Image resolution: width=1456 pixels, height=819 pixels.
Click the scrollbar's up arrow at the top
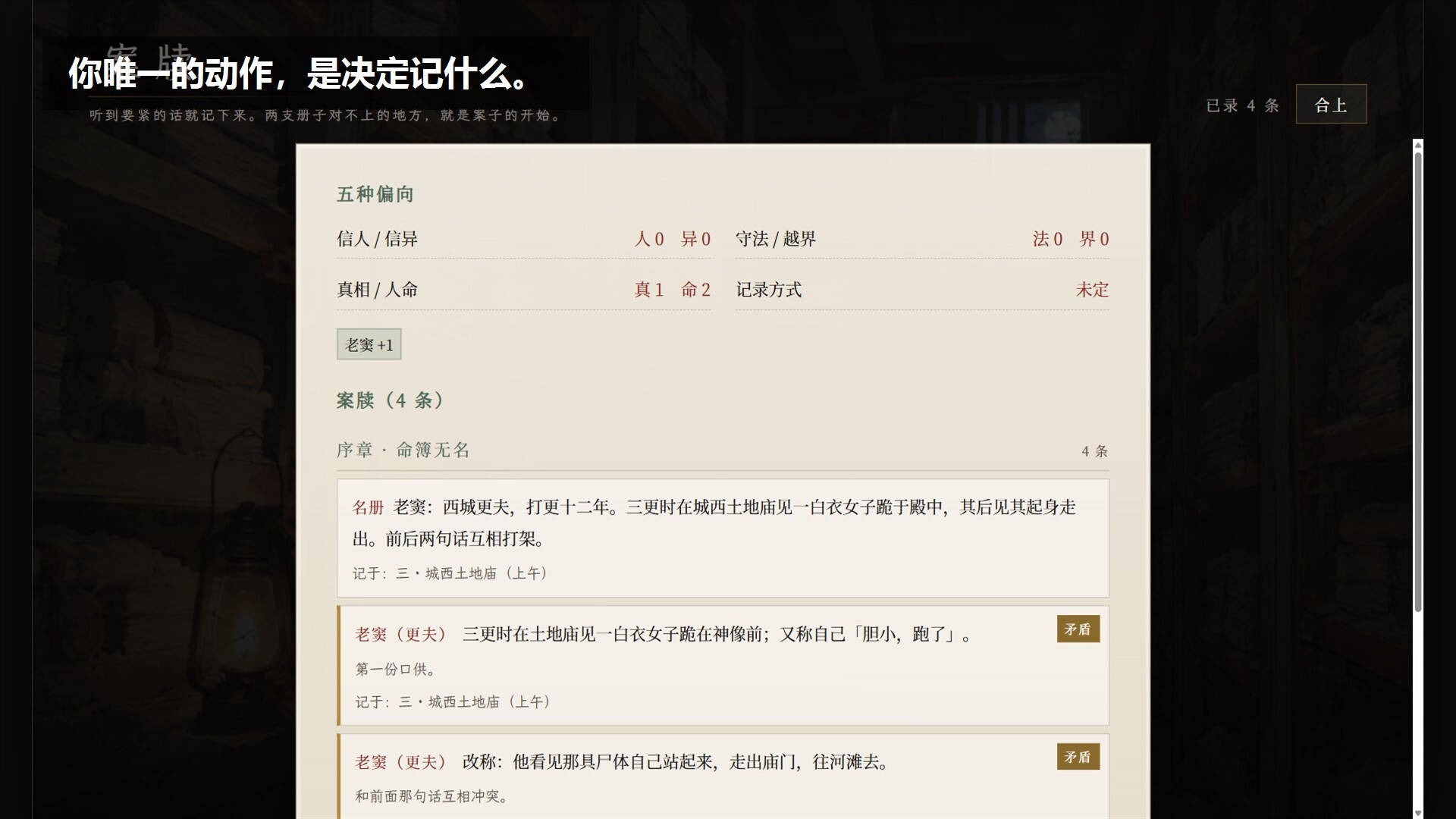tap(1418, 146)
